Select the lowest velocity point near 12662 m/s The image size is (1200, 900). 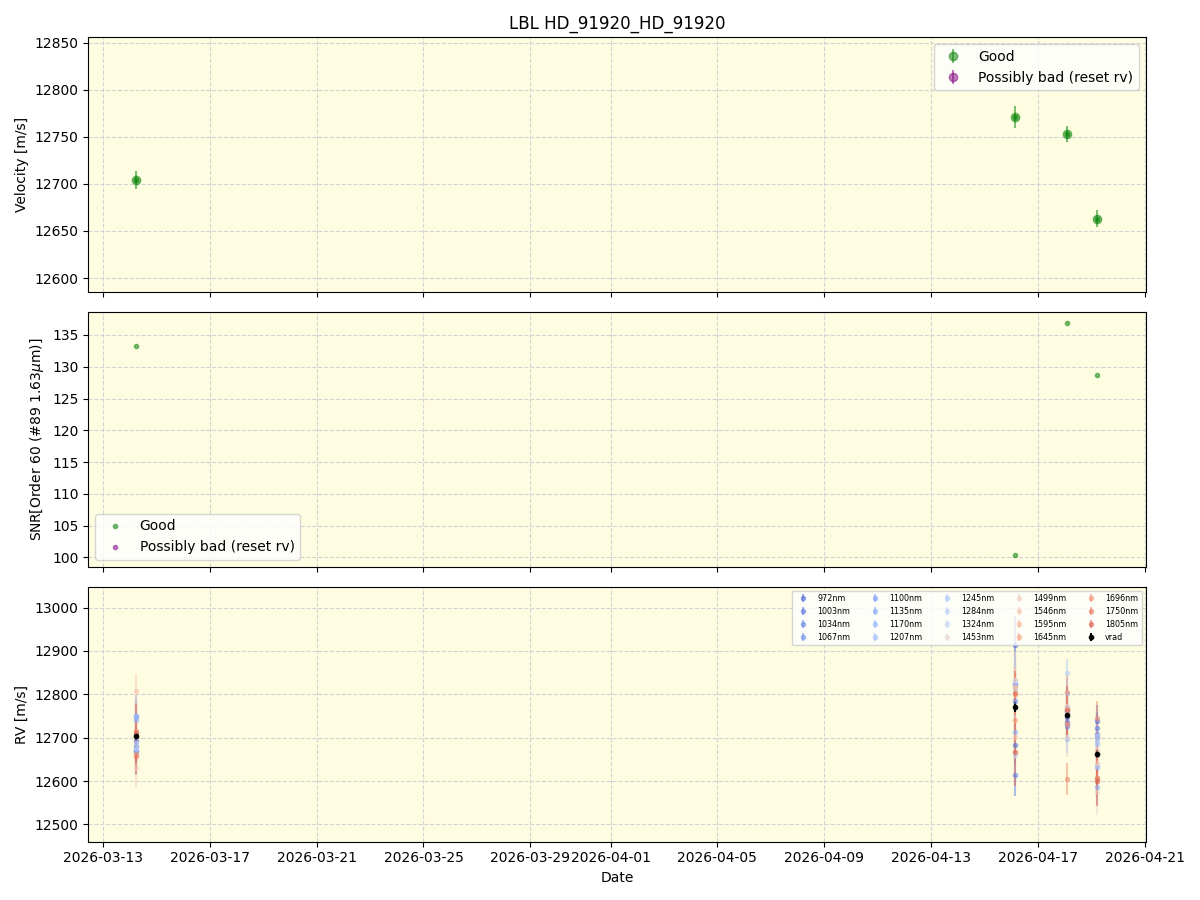[1097, 219]
